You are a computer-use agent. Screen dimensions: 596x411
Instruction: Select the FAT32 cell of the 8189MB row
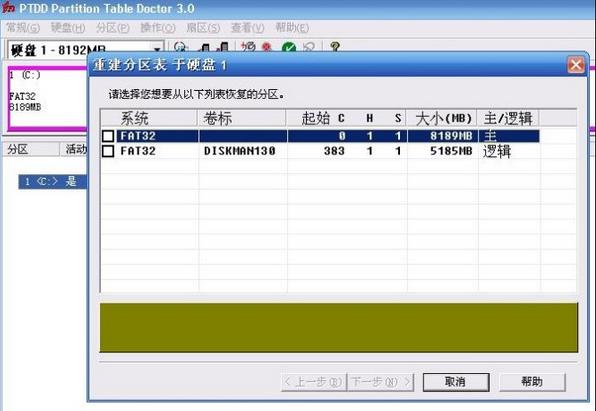click(138, 136)
